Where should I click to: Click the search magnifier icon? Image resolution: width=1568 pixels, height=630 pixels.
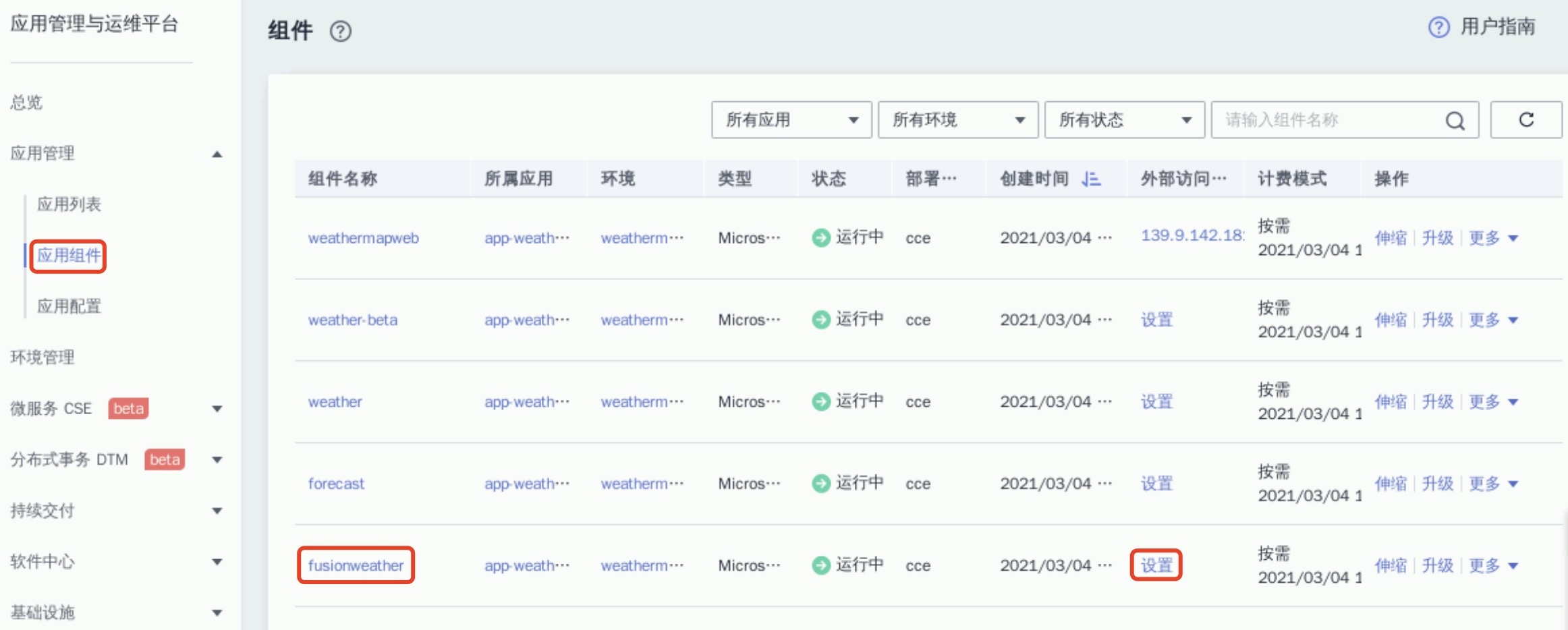(1455, 121)
